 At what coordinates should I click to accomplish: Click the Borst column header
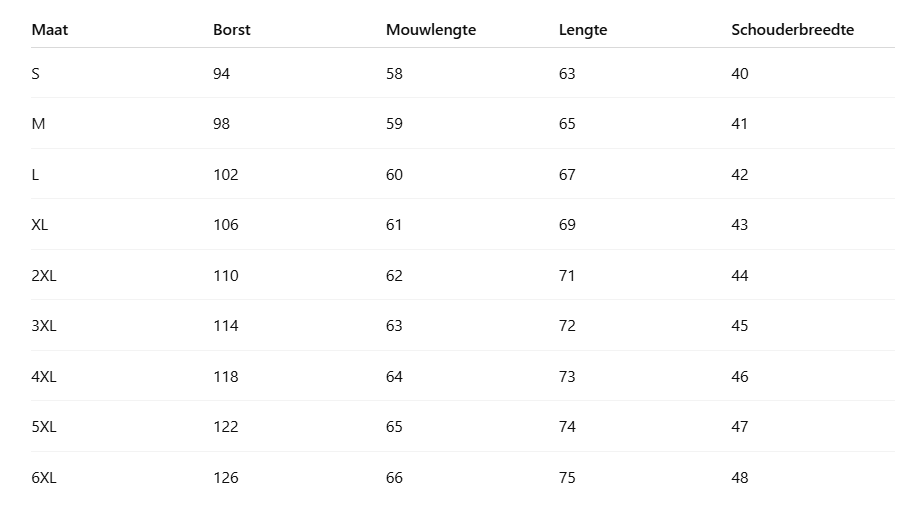tap(232, 30)
